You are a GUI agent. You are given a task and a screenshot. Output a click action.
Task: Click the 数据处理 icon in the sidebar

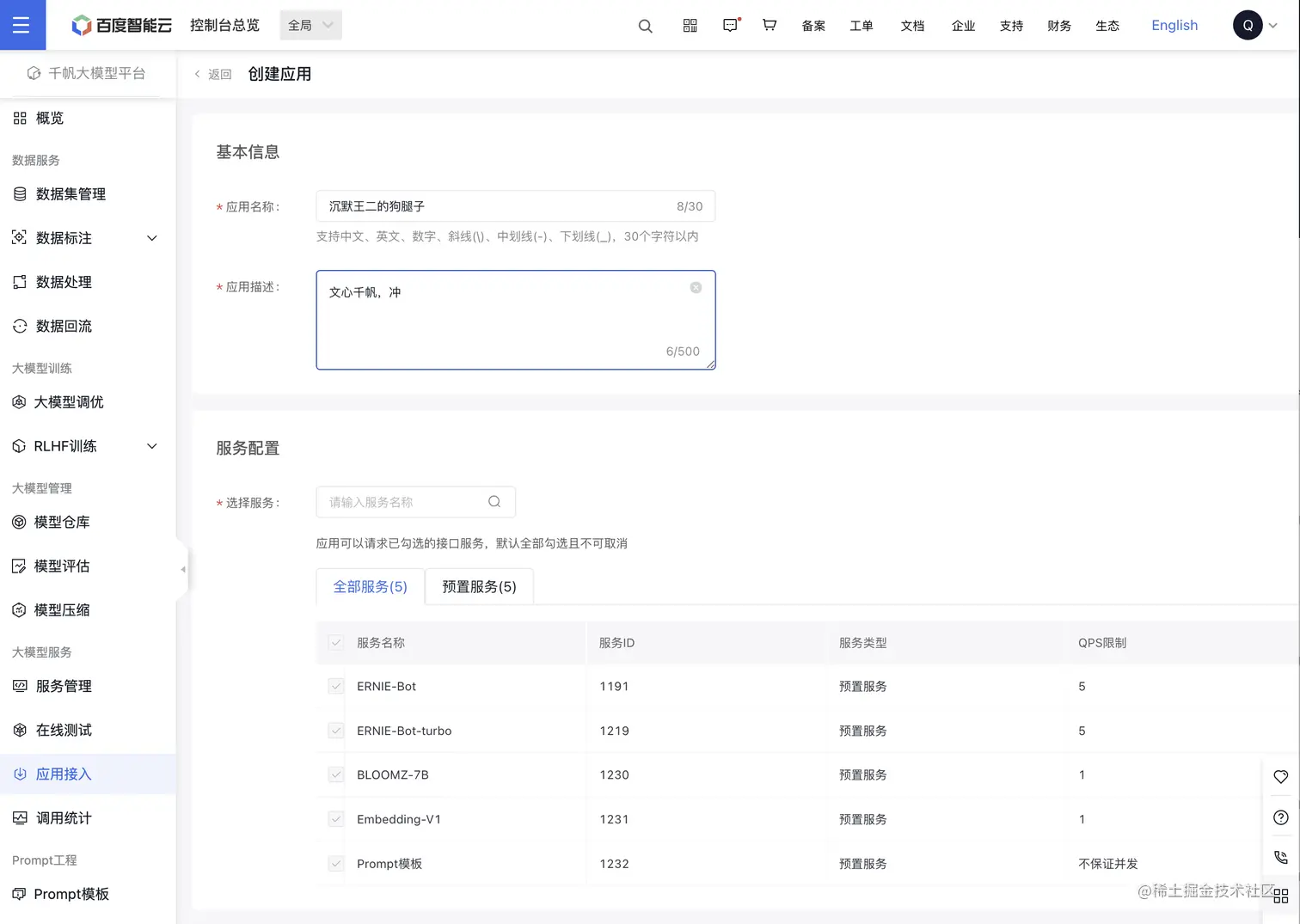point(20,282)
